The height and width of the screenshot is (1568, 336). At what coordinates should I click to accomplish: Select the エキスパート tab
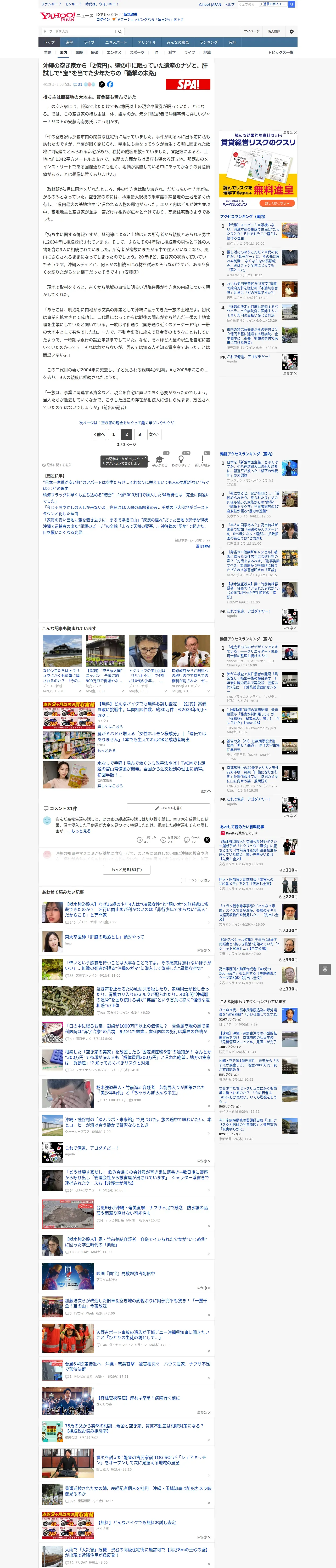(x=116, y=43)
